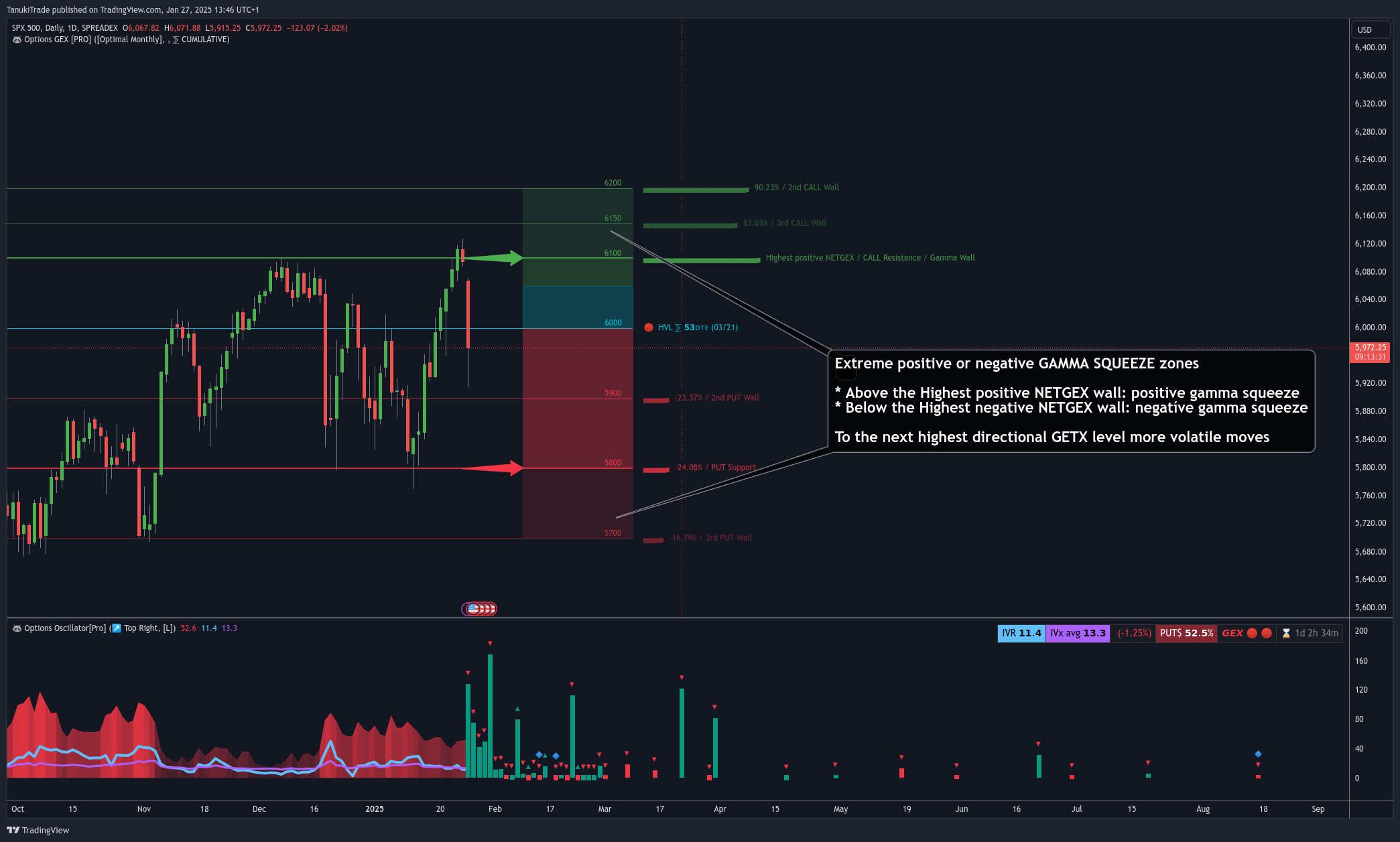Click the blue diamond marker near August 18

[x=1258, y=754]
